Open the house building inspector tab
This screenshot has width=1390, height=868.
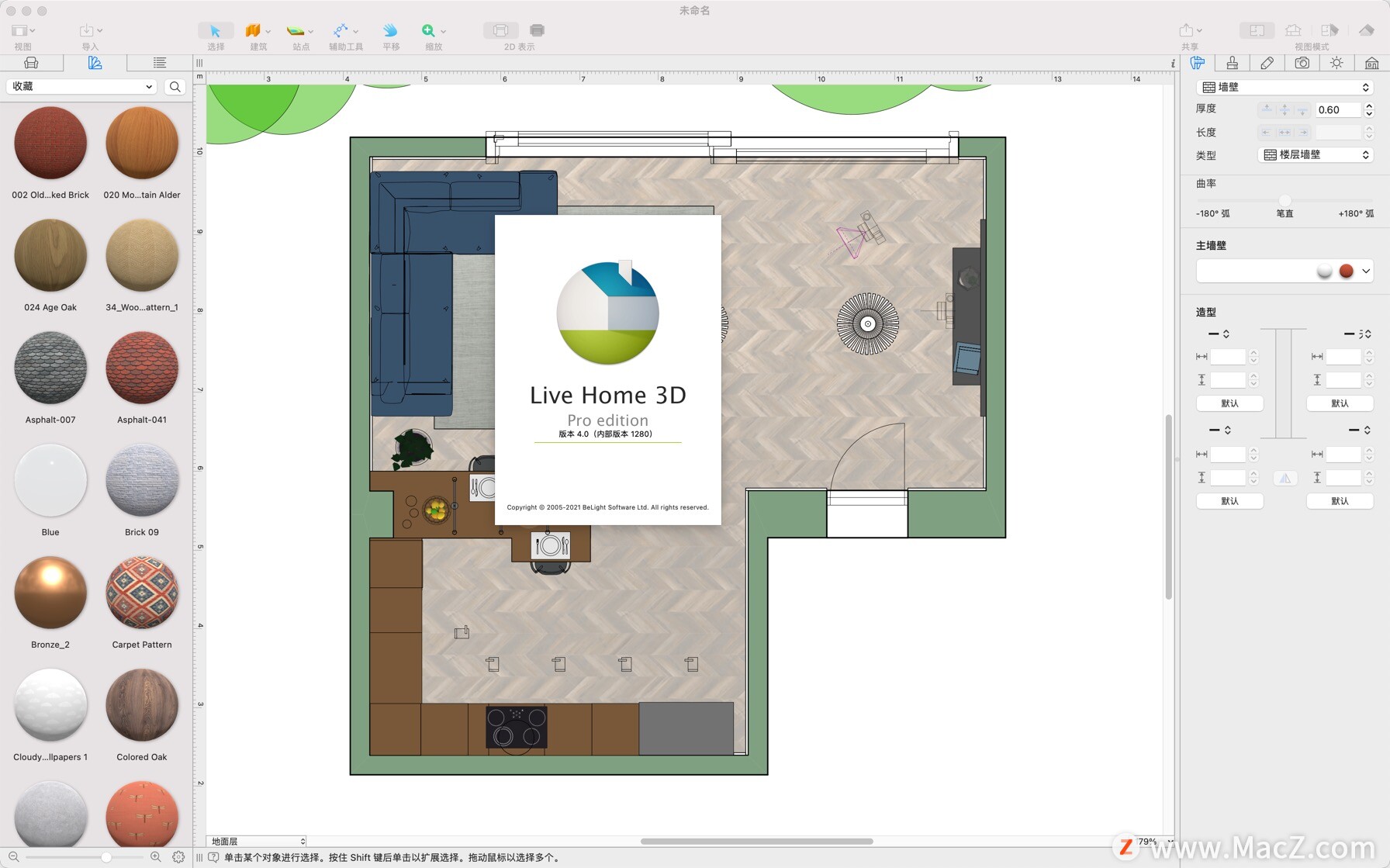[1371, 63]
